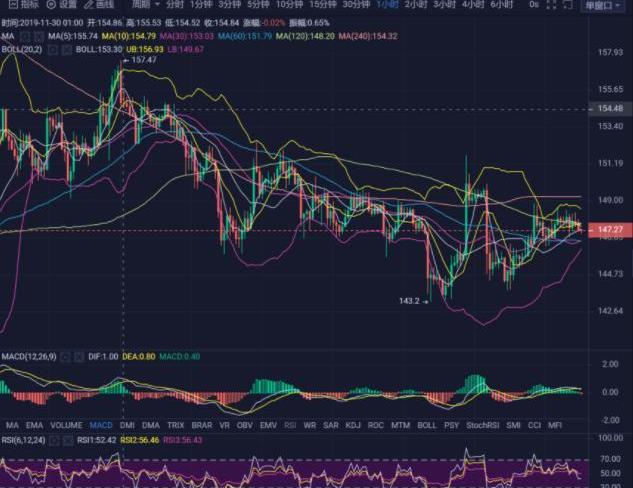Click settings icon beside MACD(12,26,9) label
The image size is (633, 488).
66,356
